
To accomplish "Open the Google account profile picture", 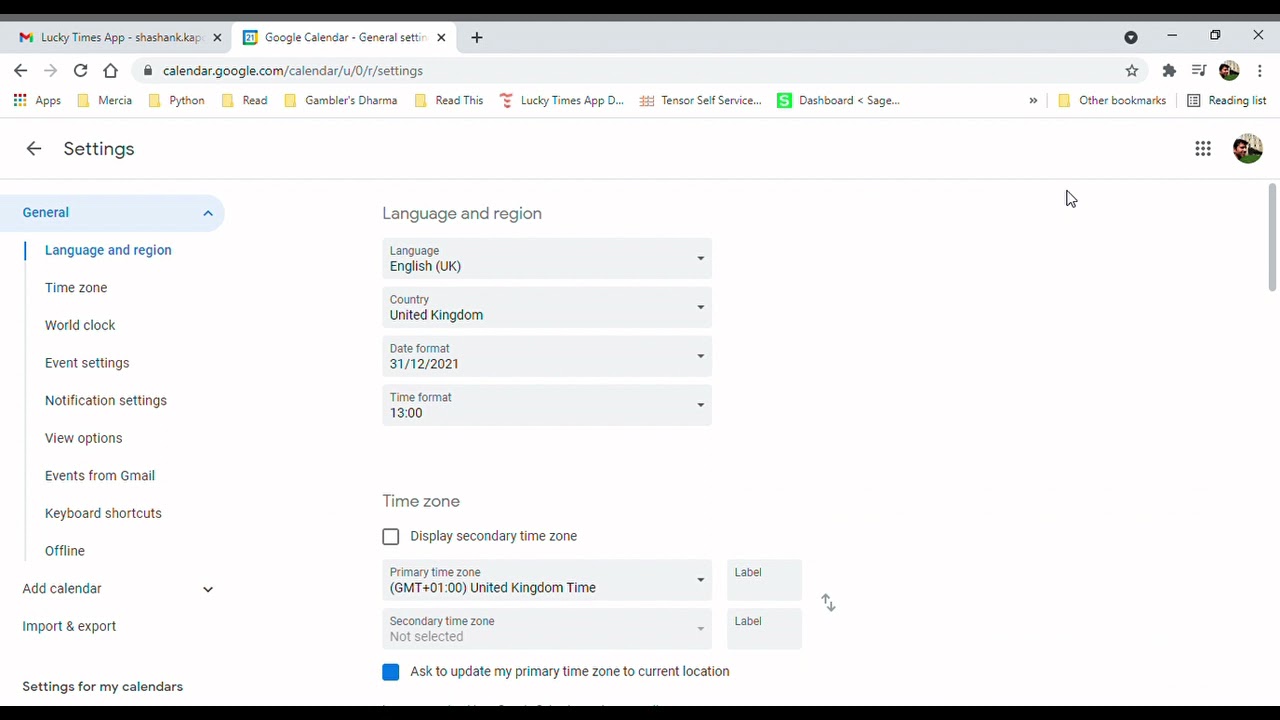I will (1248, 149).
